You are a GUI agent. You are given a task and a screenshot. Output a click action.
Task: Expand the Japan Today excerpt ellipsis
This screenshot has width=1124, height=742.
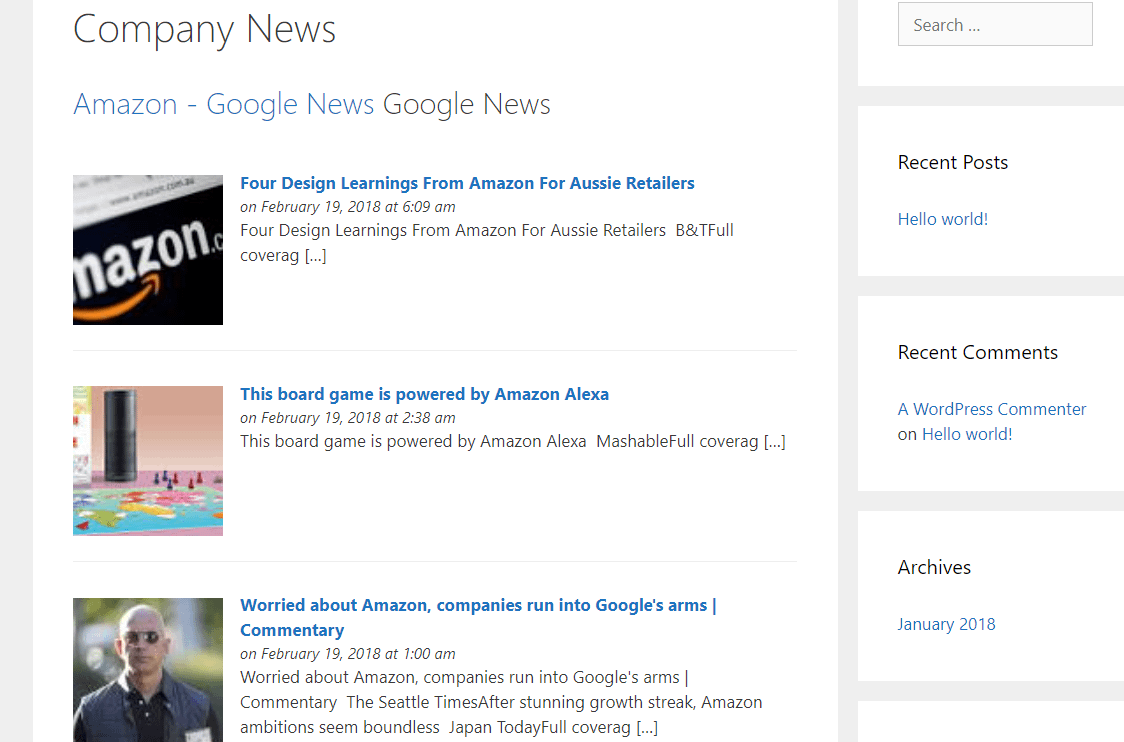pyautogui.click(x=647, y=727)
